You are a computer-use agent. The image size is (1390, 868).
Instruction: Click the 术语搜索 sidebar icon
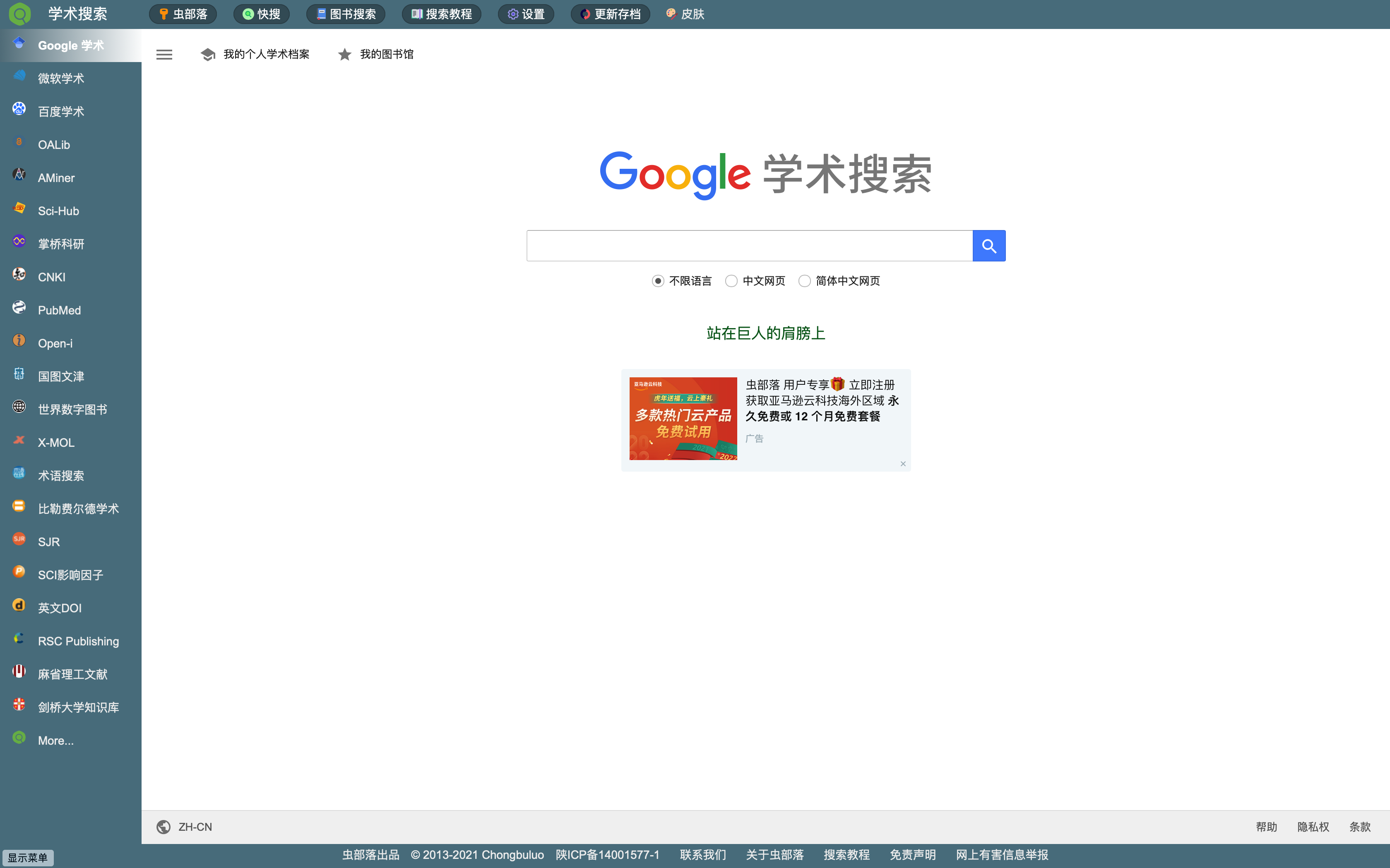tap(19, 473)
